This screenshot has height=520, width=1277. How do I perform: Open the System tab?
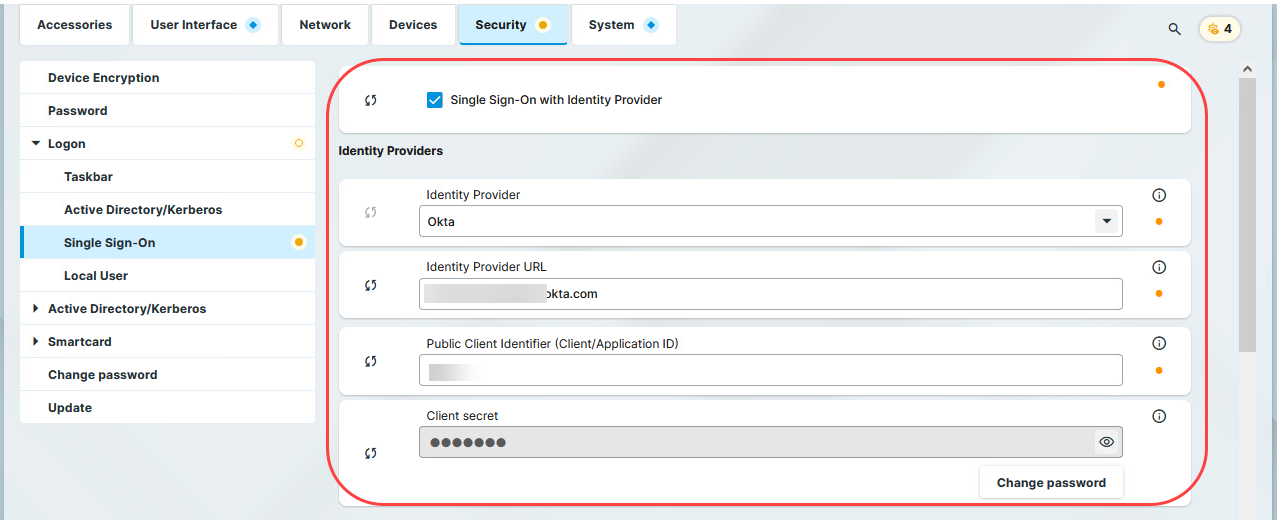[x=622, y=25]
